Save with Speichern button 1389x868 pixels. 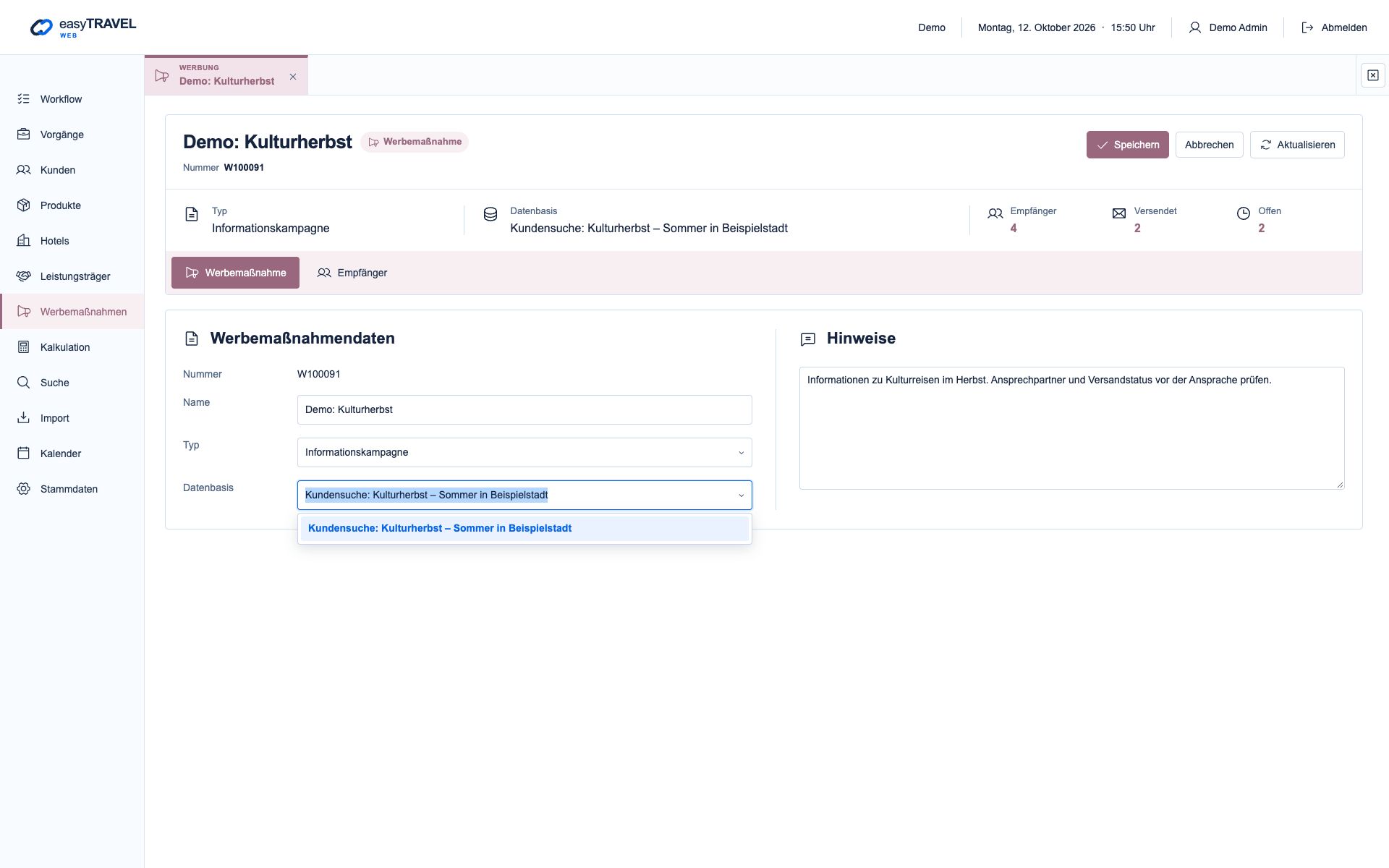tap(1127, 145)
